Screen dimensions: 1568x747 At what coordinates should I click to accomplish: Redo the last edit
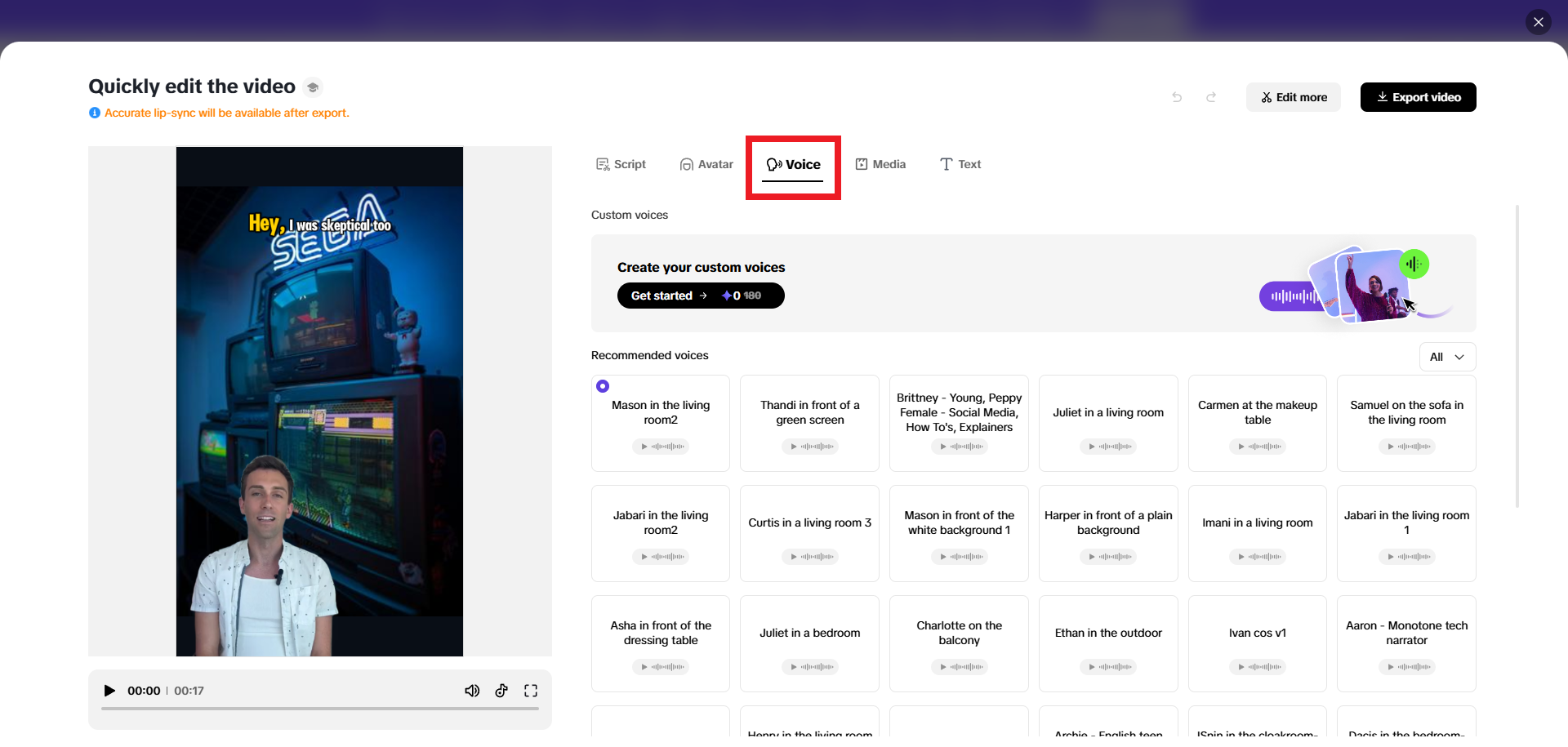(1211, 97)
